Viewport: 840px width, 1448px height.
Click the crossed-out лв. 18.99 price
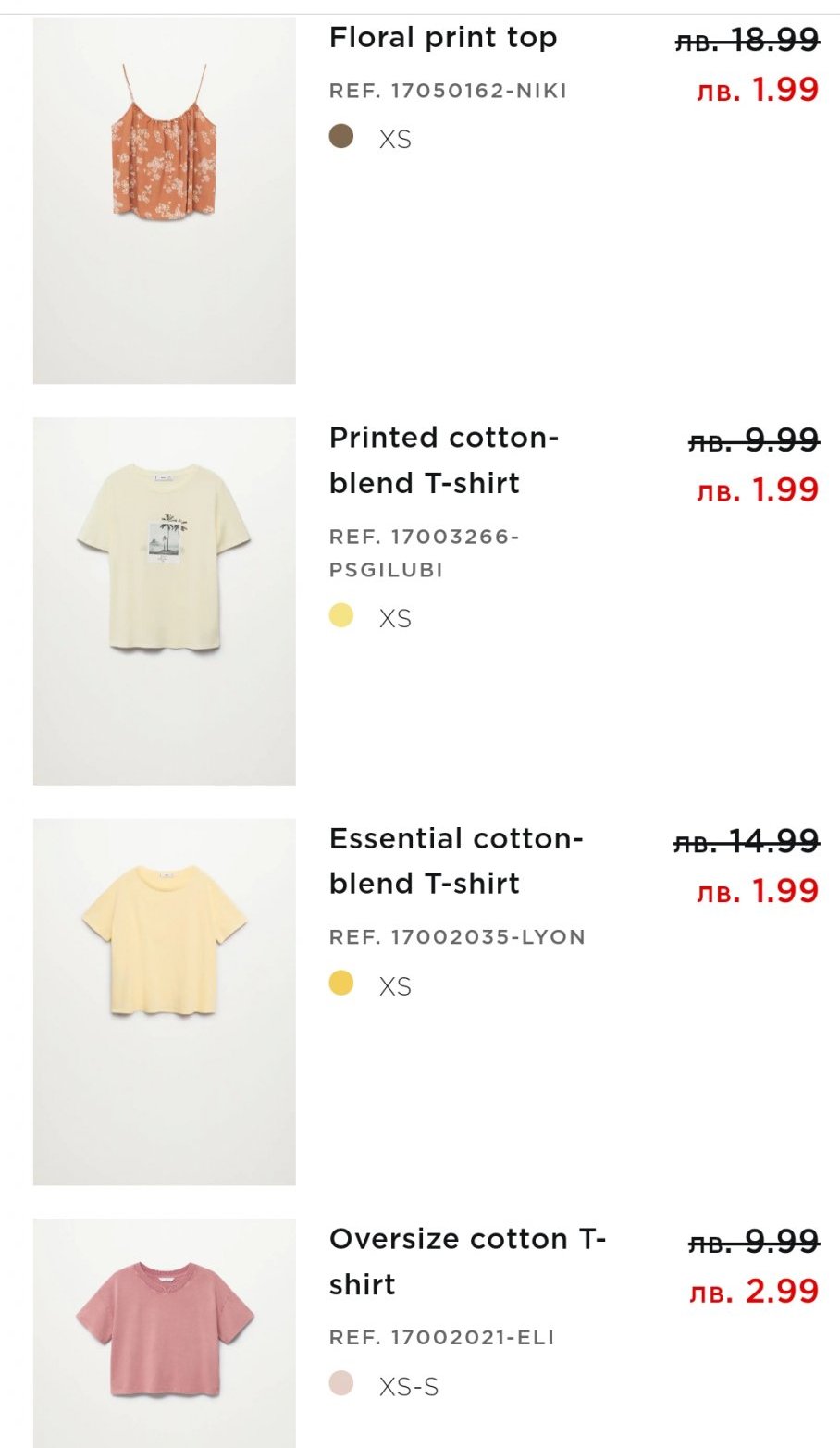(747, 40)
